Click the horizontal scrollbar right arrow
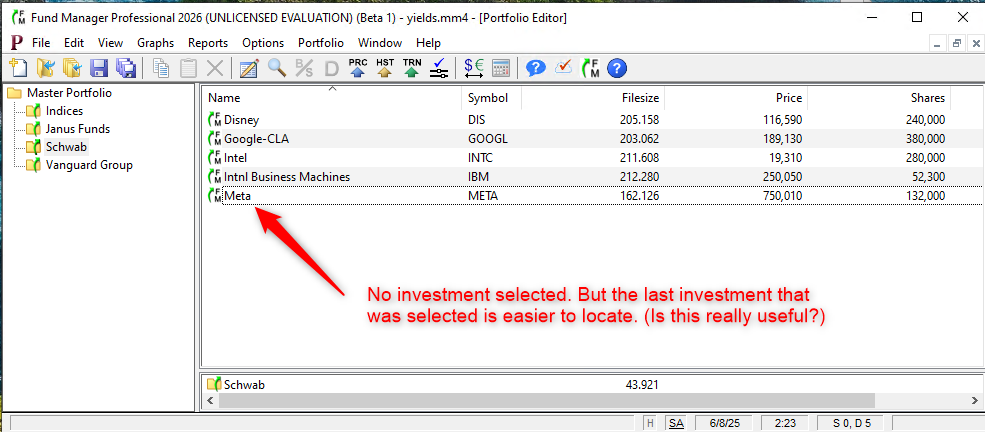Viewport: 985px width, 432px height. point(974,401)
